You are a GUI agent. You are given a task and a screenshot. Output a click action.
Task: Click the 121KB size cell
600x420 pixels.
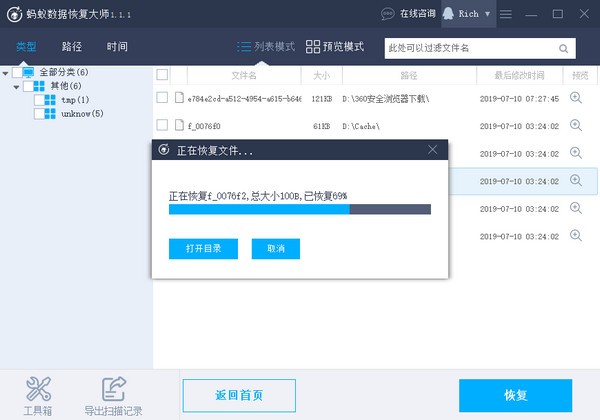click(x=322, y=99)
